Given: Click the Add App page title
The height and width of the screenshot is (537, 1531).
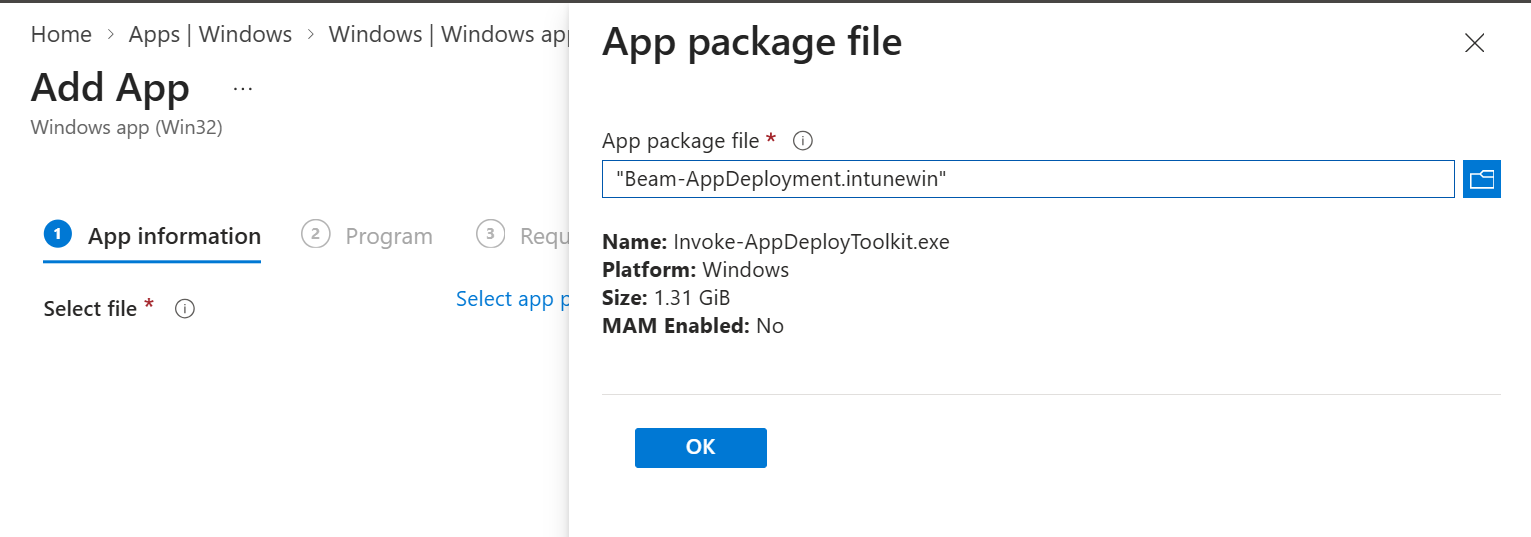Looking at the screenshot, I should coord(110,88).
